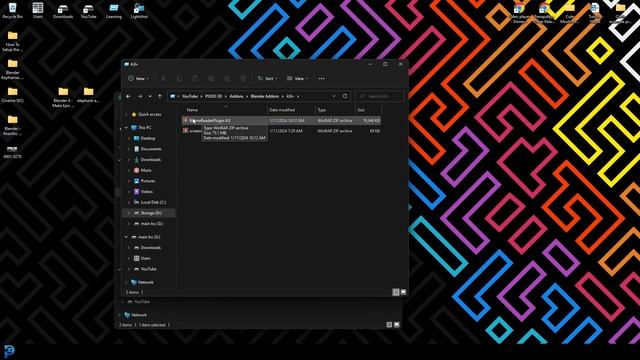Click the Delete trash icon in toolbar

[x=243, y=78]
